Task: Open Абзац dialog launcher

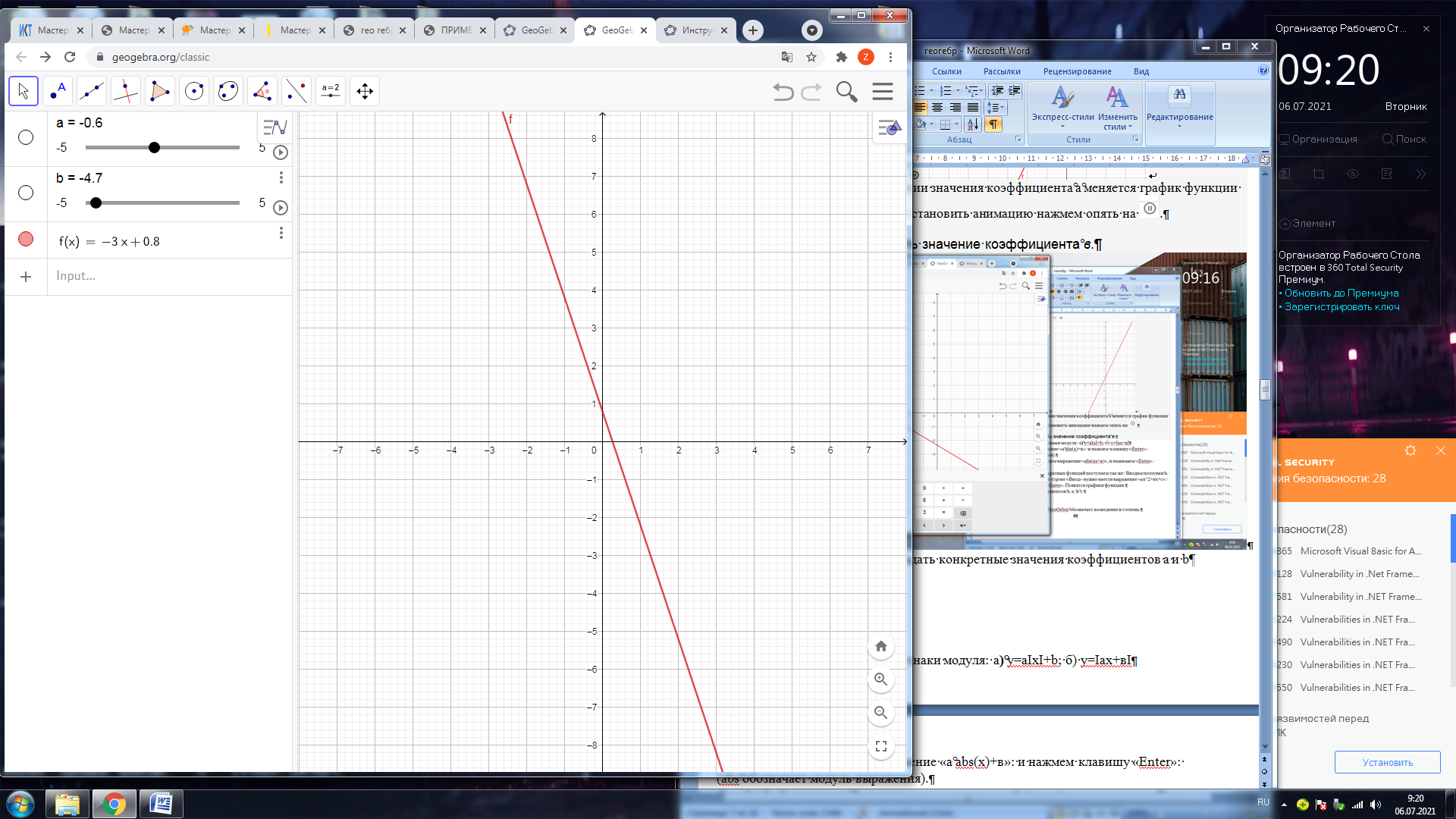Action: 1018,140
